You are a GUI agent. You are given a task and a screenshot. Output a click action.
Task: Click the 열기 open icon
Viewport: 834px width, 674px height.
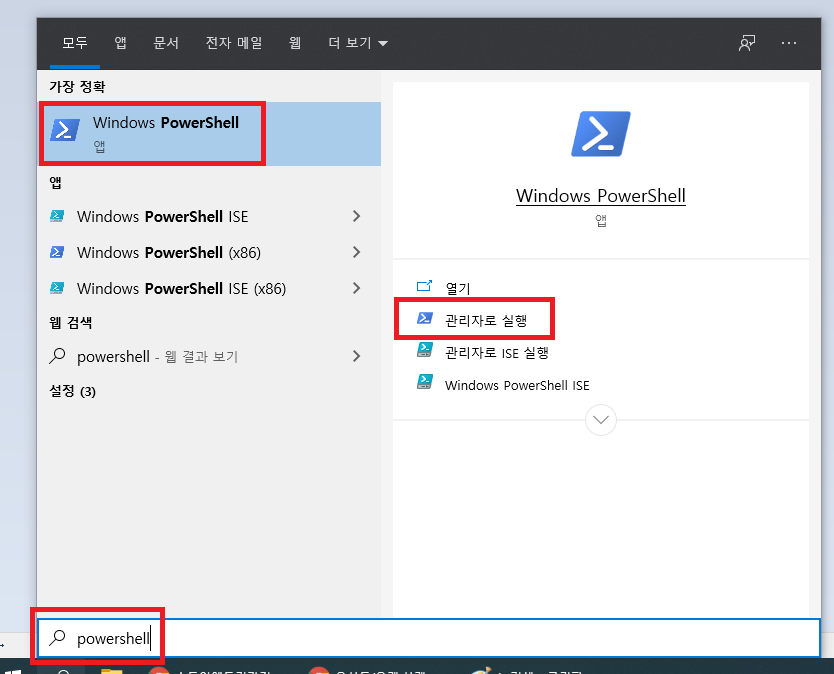(x=424, y=286)
